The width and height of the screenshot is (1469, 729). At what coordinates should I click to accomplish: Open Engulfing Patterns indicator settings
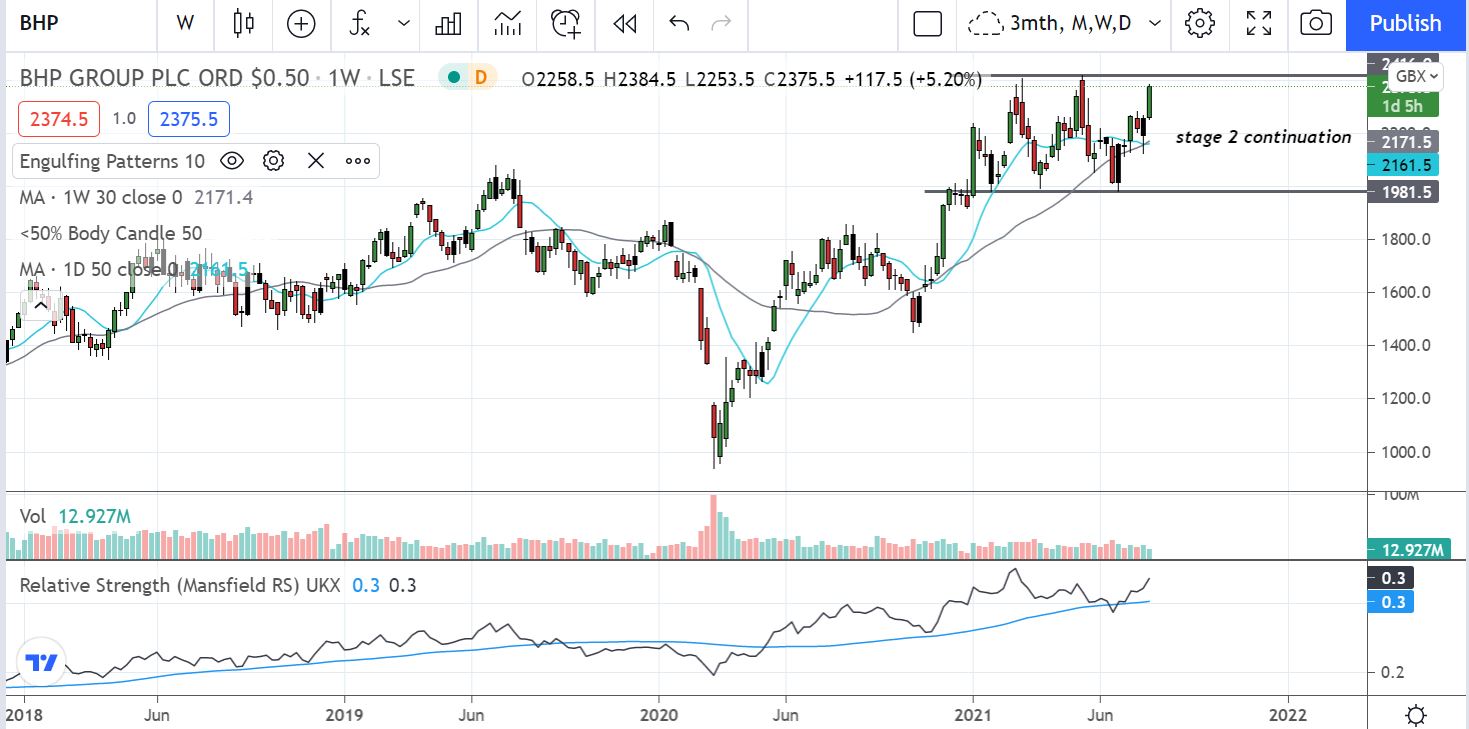coord(274,160)
